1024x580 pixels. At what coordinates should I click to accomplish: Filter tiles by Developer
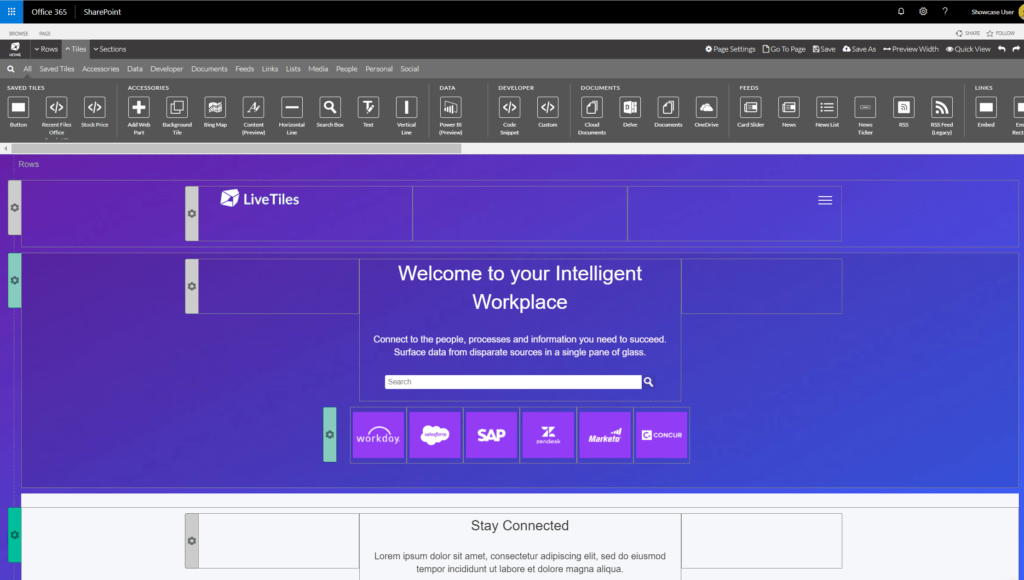pos(167,69)
